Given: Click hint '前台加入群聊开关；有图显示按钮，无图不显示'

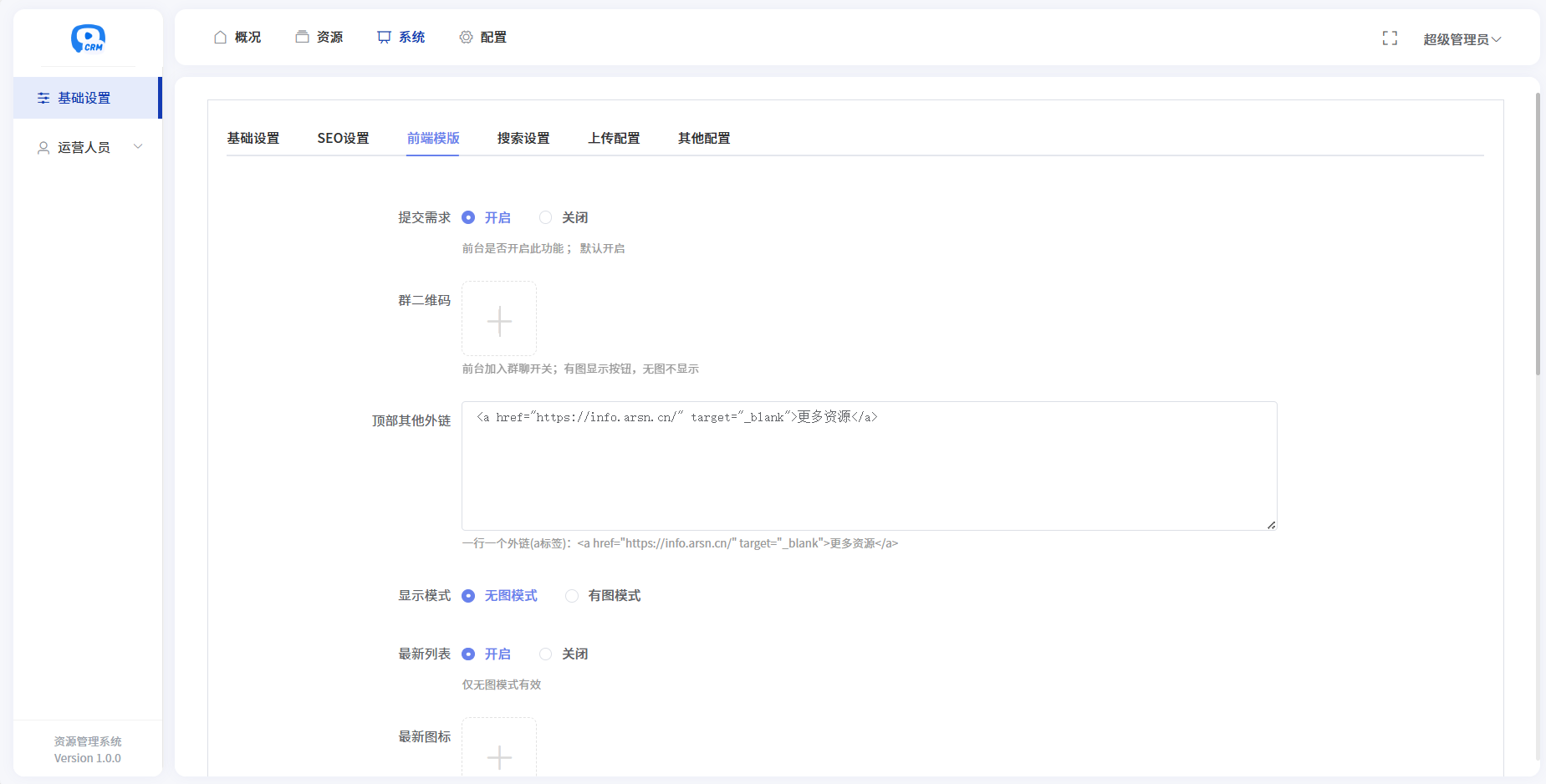Looking at the screenshot, I should [x=580, y=369].
